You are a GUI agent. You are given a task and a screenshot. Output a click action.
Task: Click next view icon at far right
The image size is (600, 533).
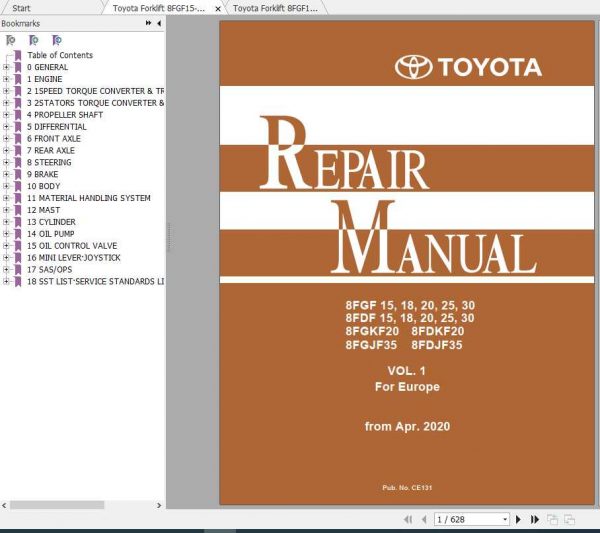click(569, 519)
